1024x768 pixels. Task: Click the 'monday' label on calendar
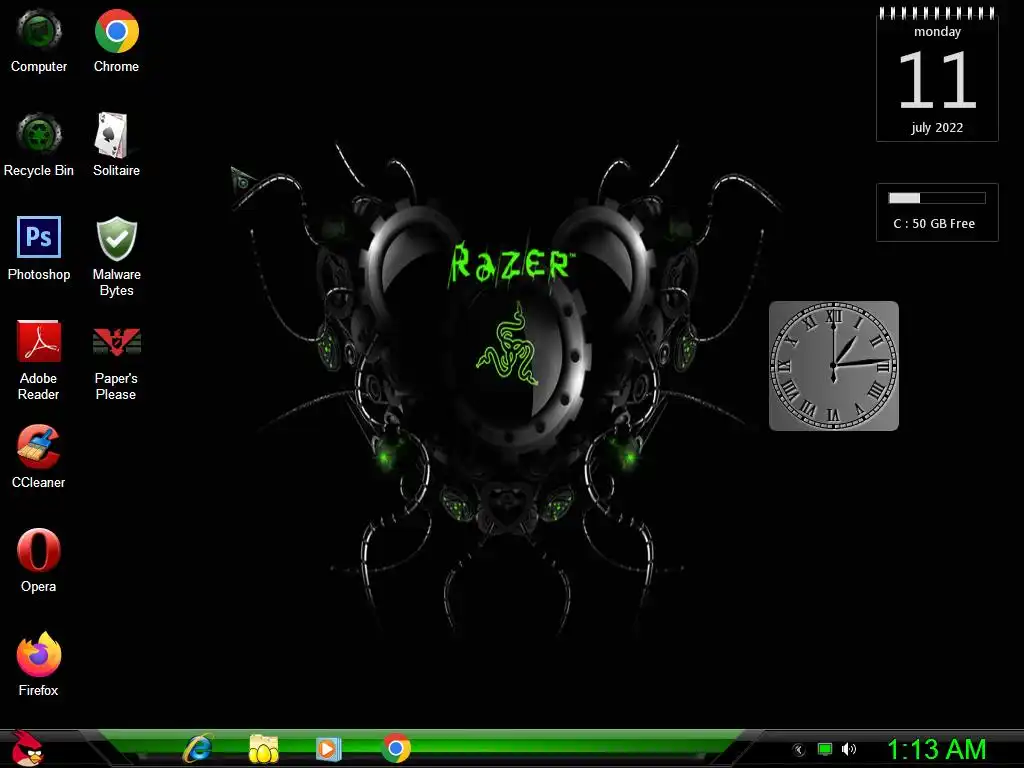937,31
